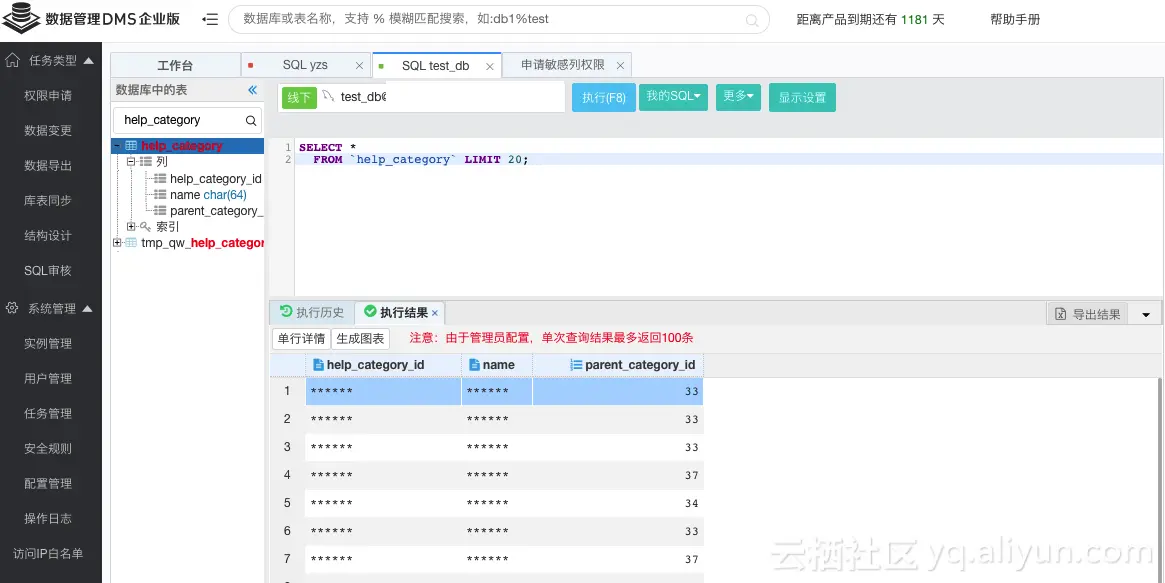Click the 导出结果 button

click(1088, 314)
